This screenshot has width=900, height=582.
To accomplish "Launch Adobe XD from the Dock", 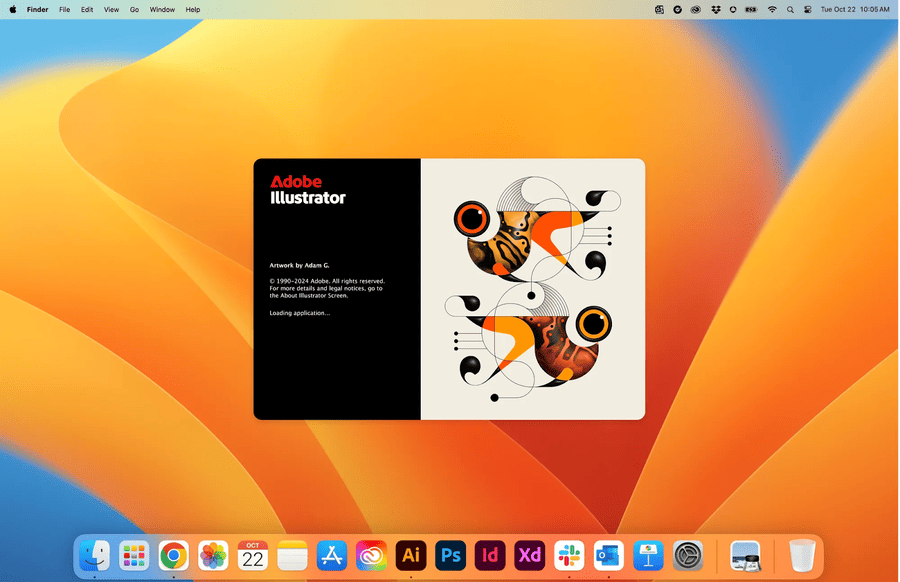I will [x=530, y=555].
